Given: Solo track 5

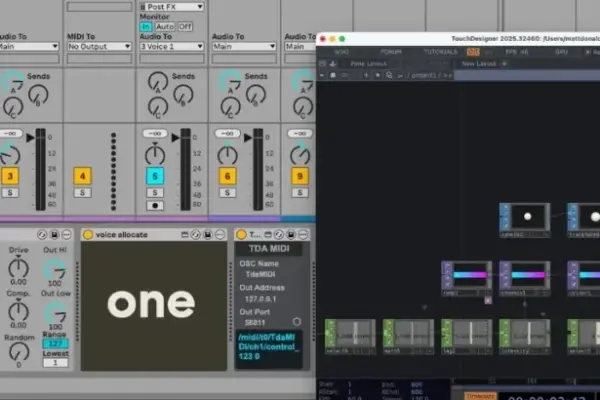Looking at the screenshot, I should click(155, 193).
